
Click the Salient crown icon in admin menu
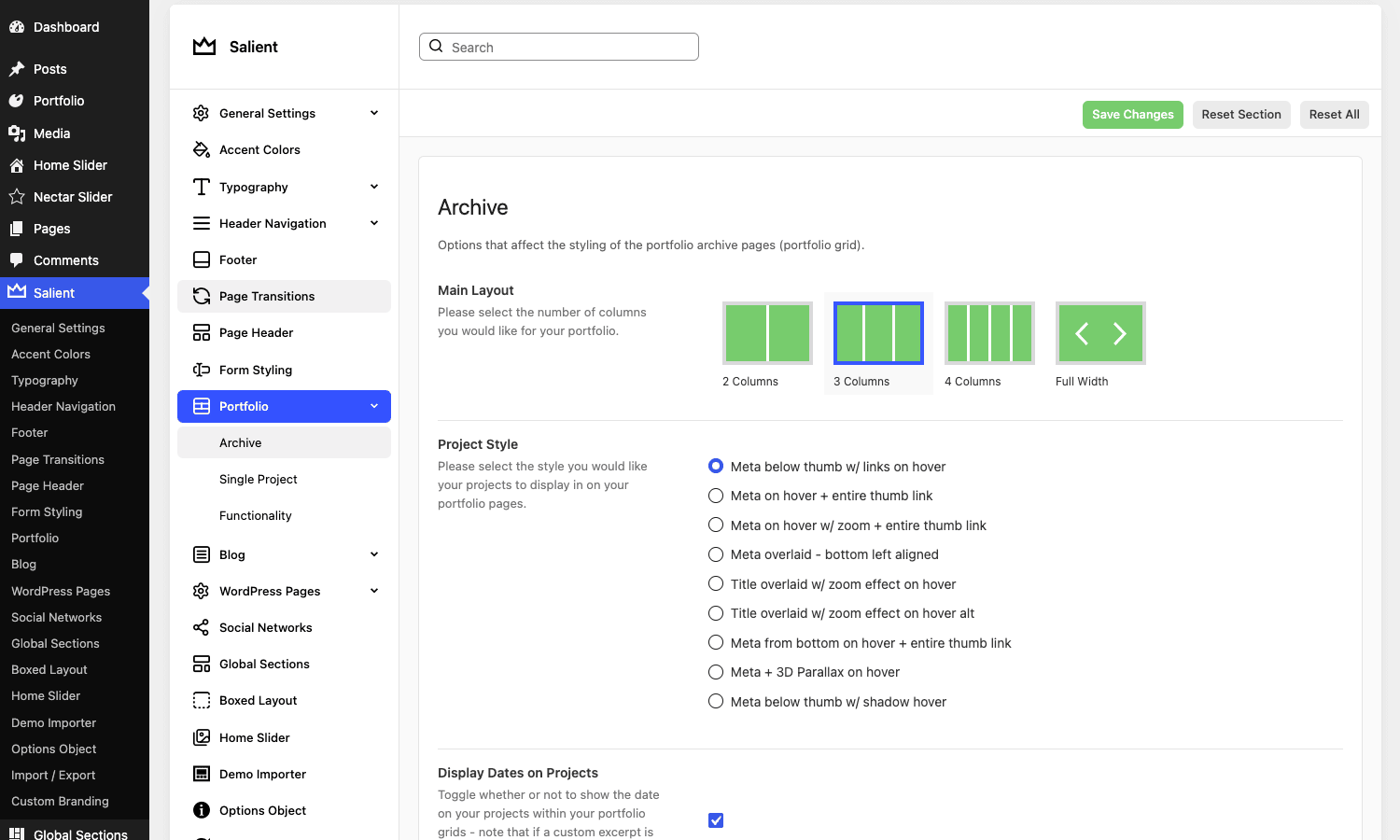[x=17, y=291]
